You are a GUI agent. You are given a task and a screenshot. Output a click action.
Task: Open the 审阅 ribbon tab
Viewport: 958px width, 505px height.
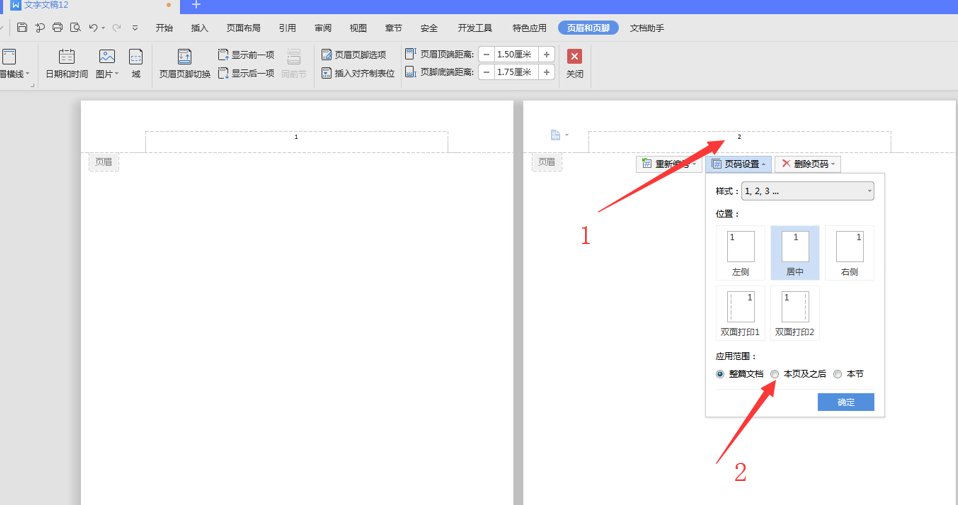click(323, 28)
